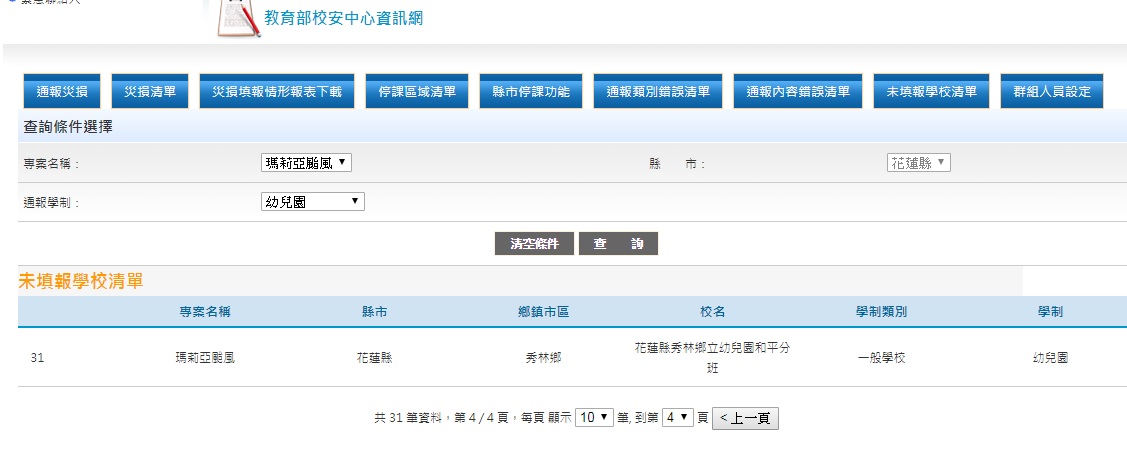This screenshot has height=461, width=1127.
Task: Open the 群組人員設定 tab
Action: pos(1051,92)
